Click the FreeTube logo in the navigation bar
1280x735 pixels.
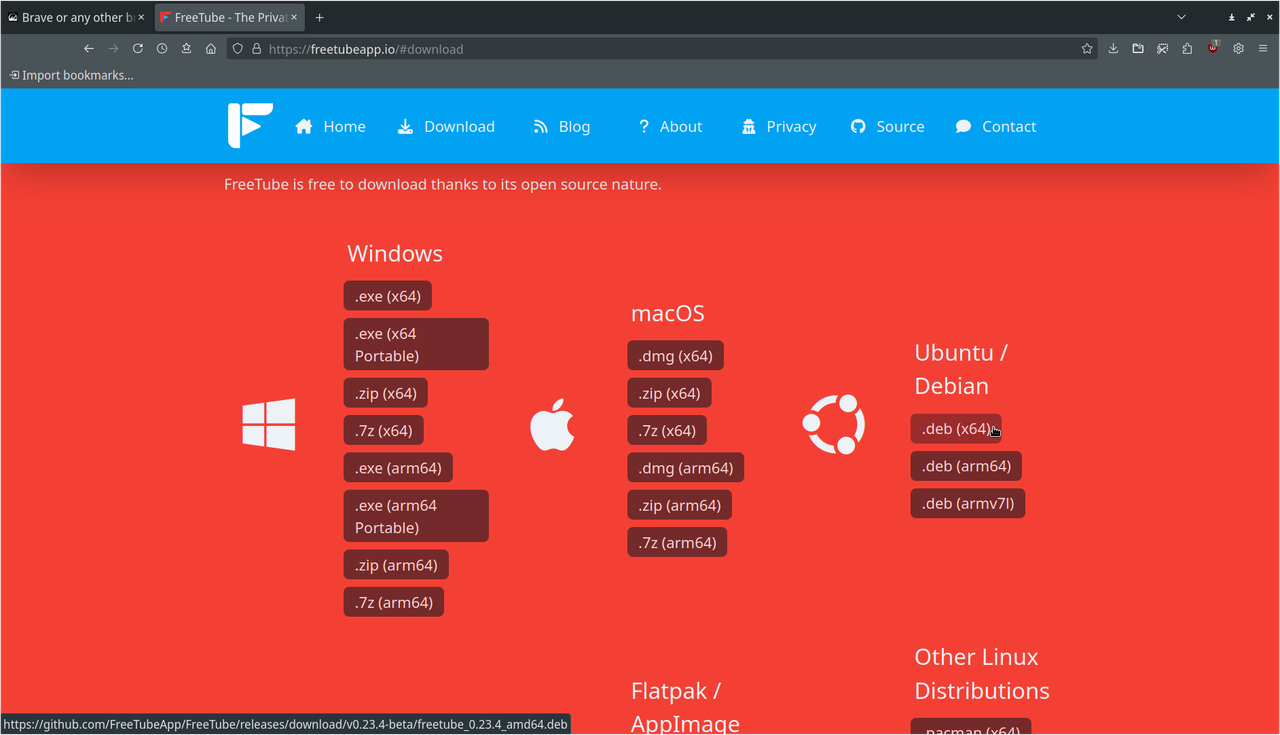point(249,125)
